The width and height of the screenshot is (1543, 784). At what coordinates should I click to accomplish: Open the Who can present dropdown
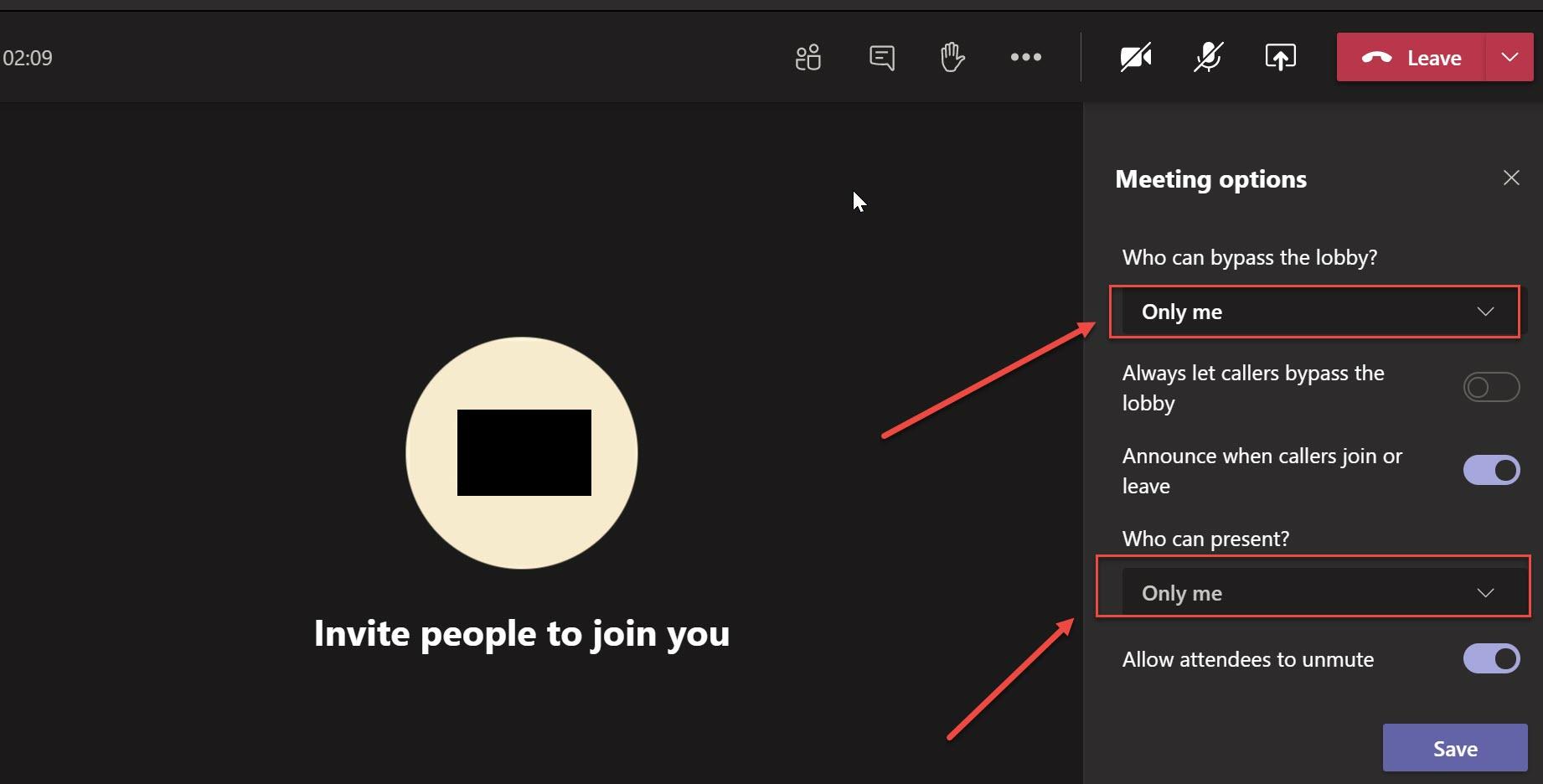[x=1324, y=592]
